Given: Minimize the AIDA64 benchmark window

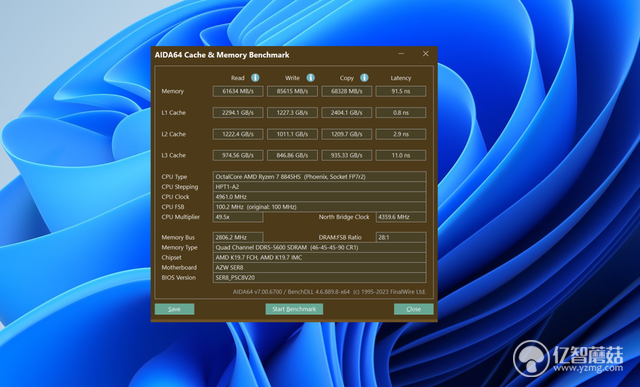Looking at the screenshot, I should pyautogui.click(x=401, y=53).
